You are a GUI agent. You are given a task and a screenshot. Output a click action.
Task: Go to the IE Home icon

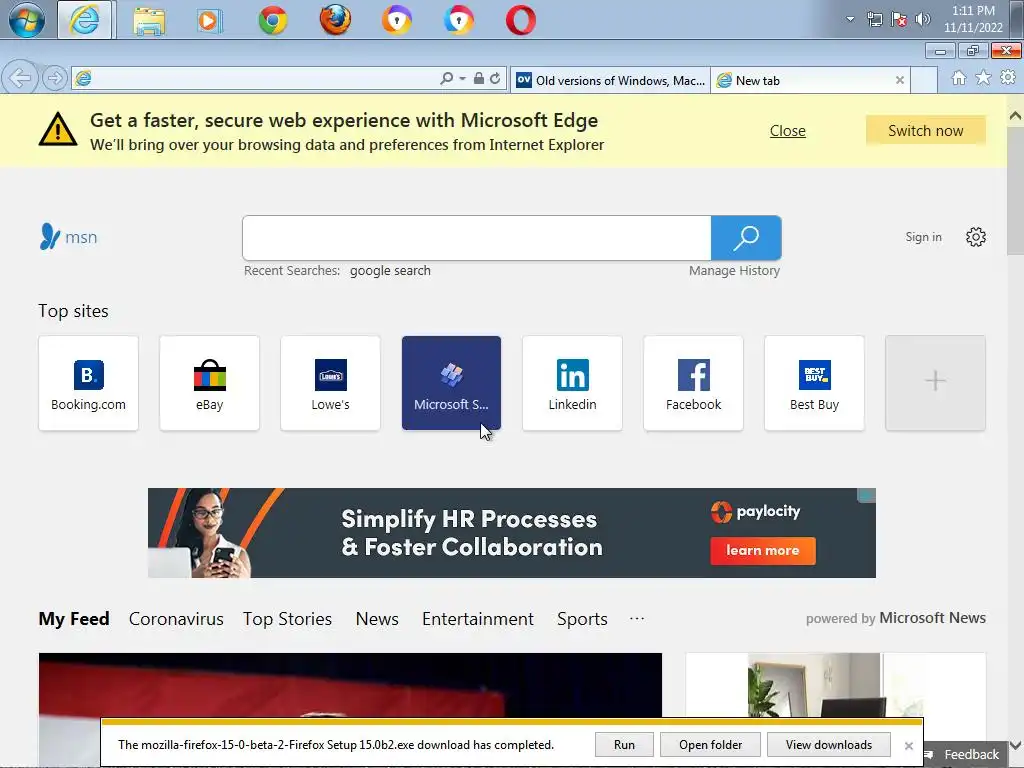959,78
